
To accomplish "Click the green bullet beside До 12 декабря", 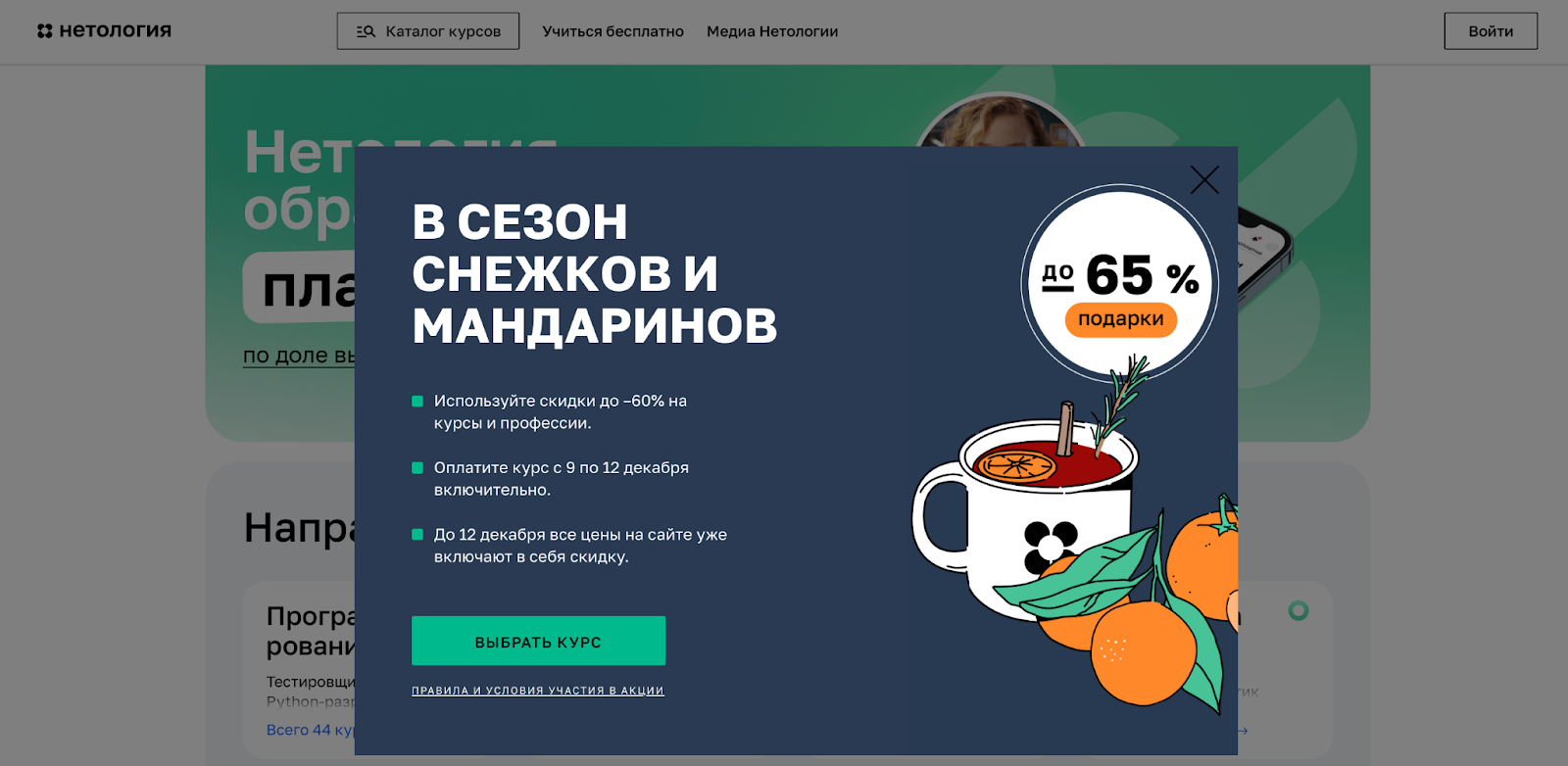I will click(417, 534).
